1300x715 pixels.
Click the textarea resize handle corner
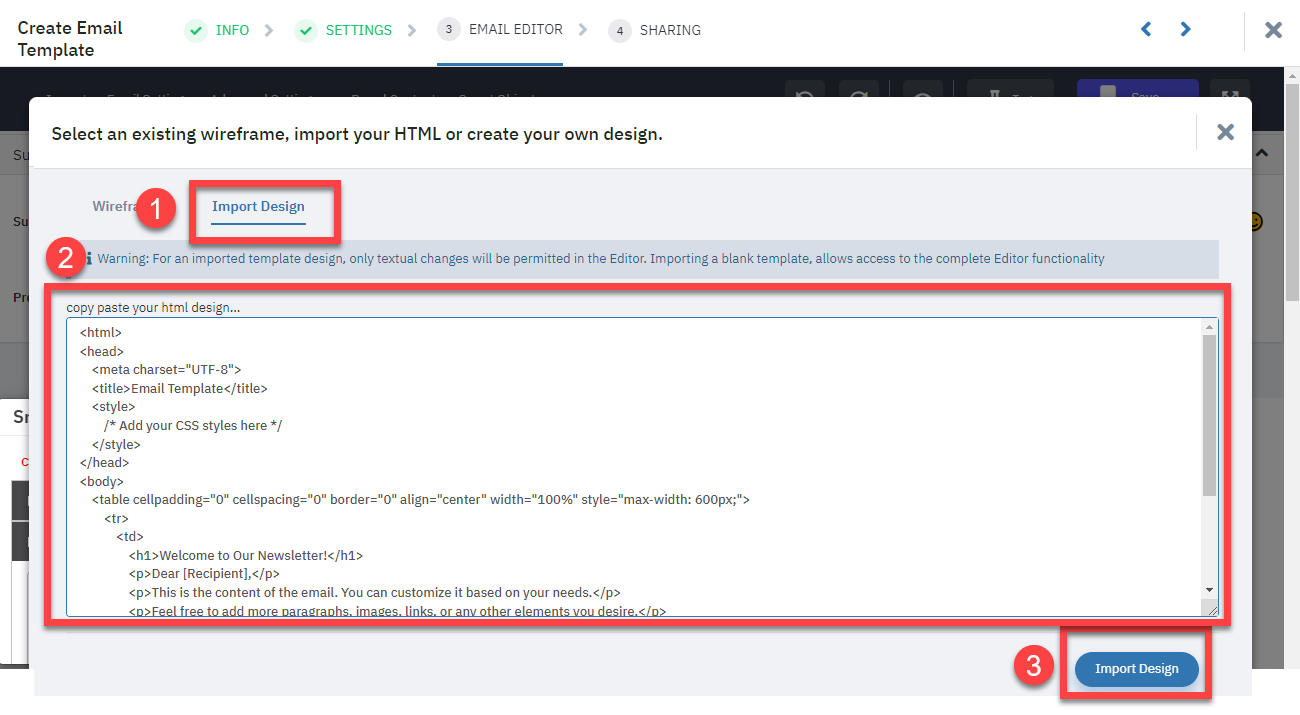(1212, 609)
